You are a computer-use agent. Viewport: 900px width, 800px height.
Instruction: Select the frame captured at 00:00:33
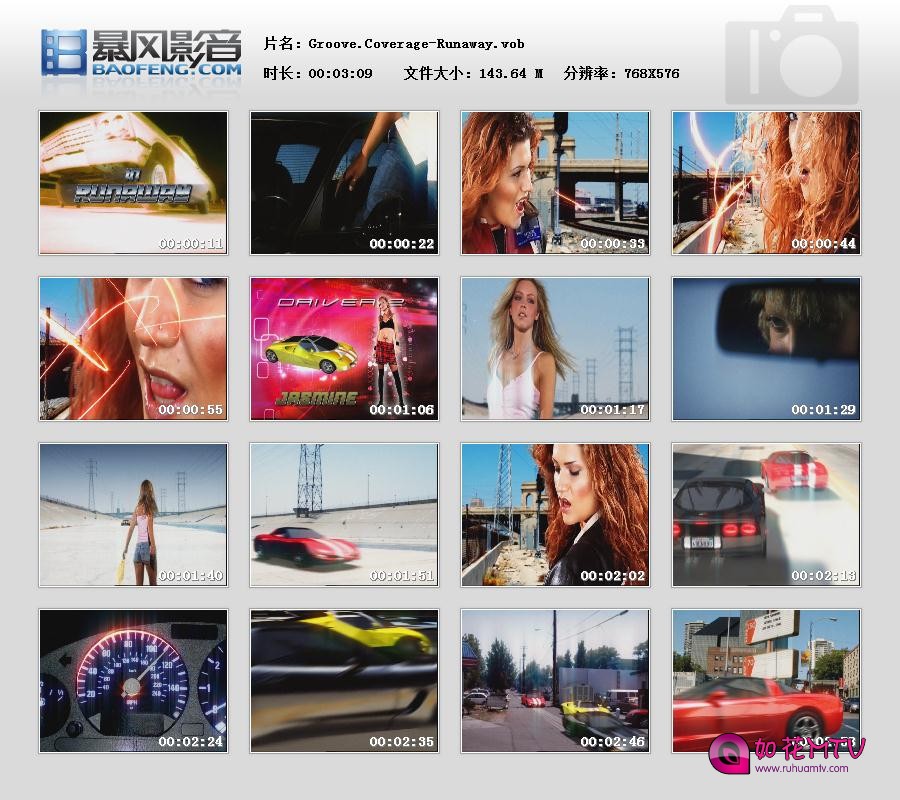(556, 183)
